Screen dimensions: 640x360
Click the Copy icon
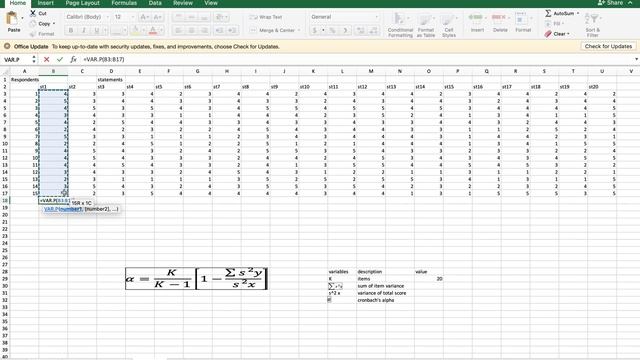coord(33,24)
